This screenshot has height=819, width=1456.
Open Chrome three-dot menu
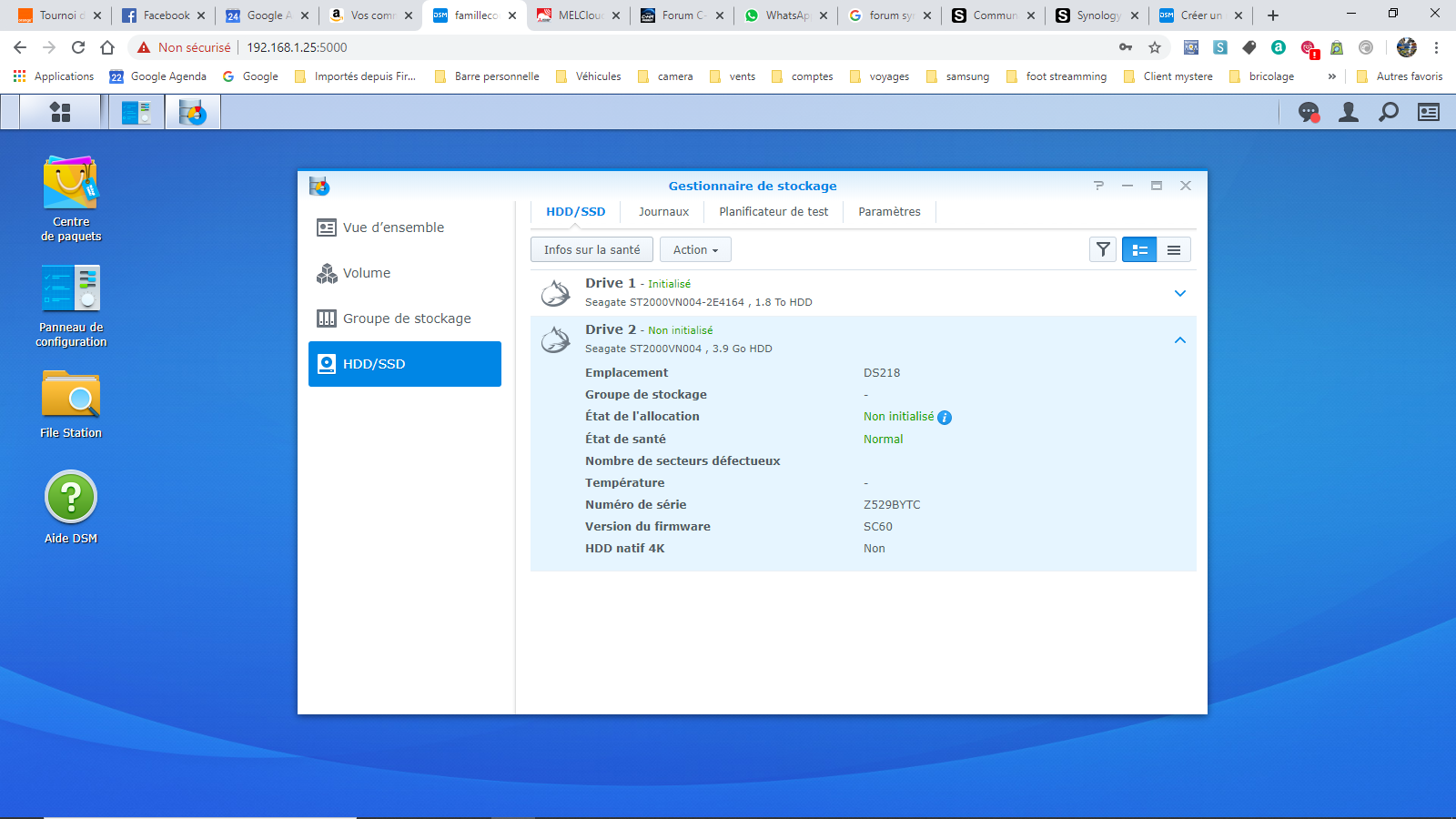pyautogui.click(x=1436, y=47)
